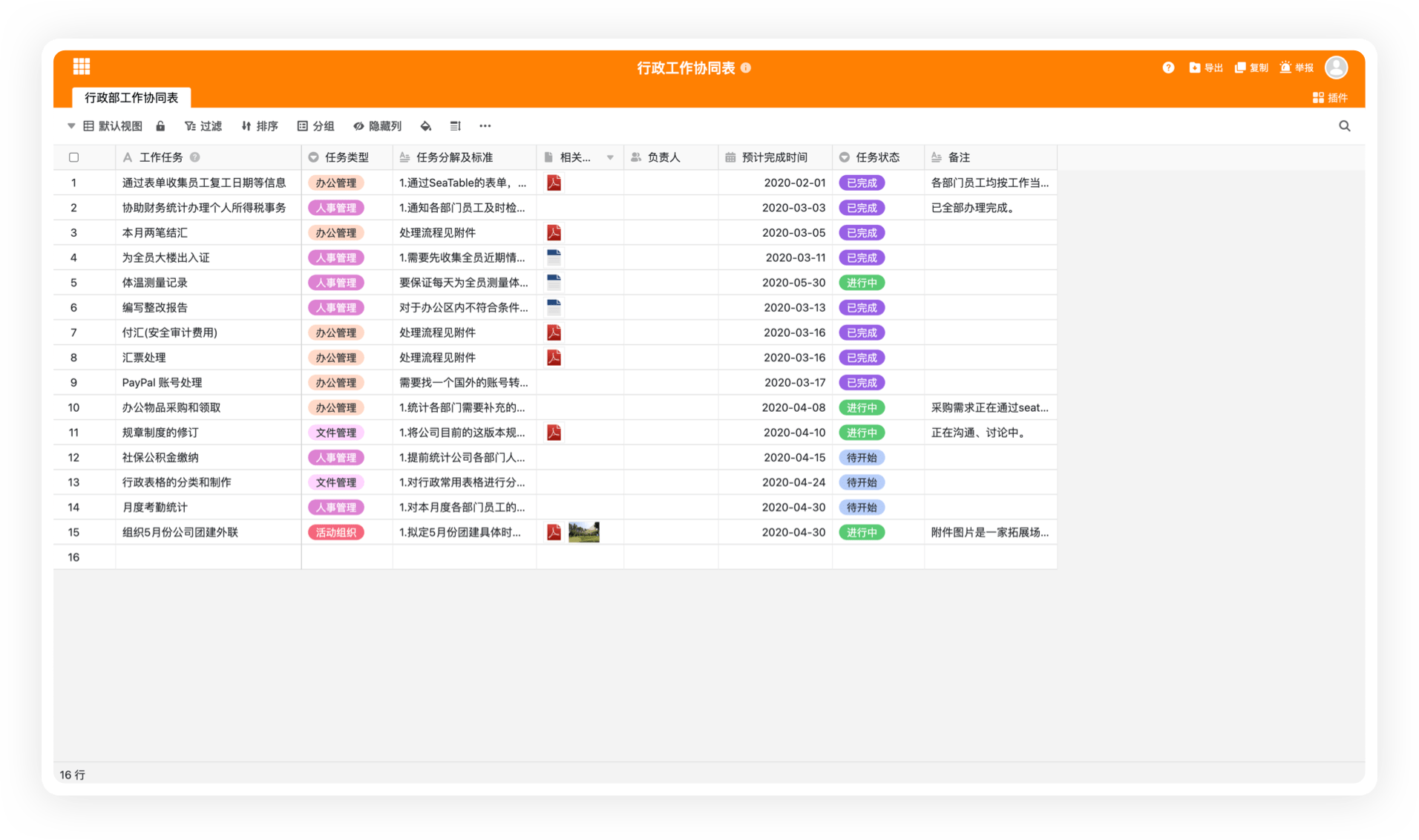Open the 过滤 filter menu
The image size is (1419, 840).
203,126
